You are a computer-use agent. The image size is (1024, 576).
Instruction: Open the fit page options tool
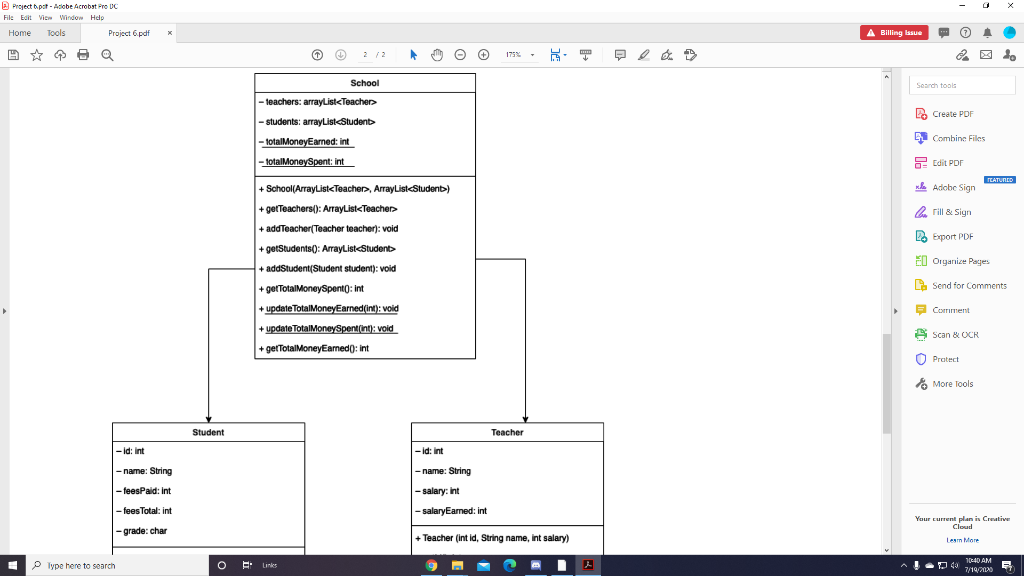pyautogui.click(x=557, y=55)
